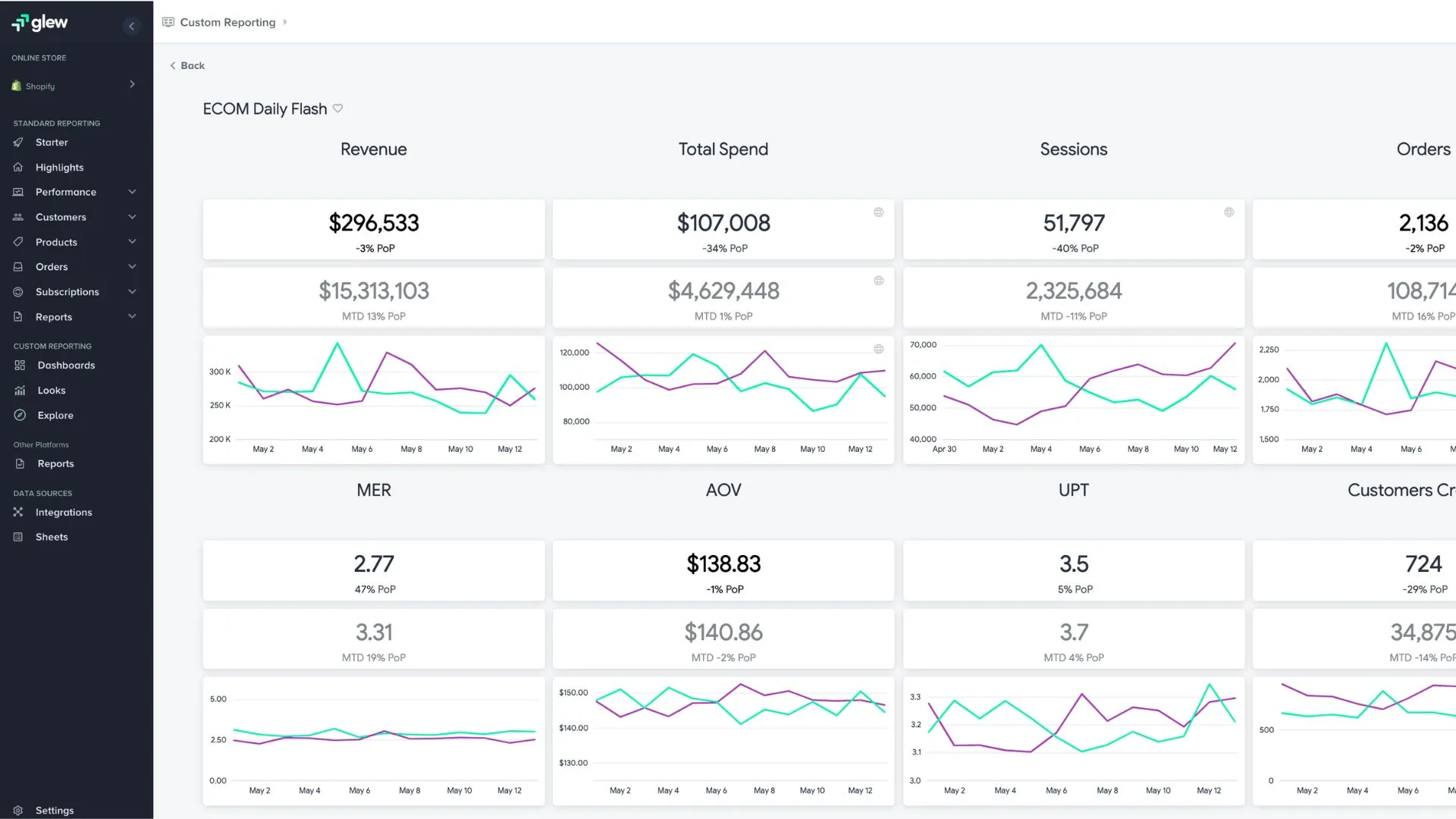Expand the Orders menu chevron

132,267
